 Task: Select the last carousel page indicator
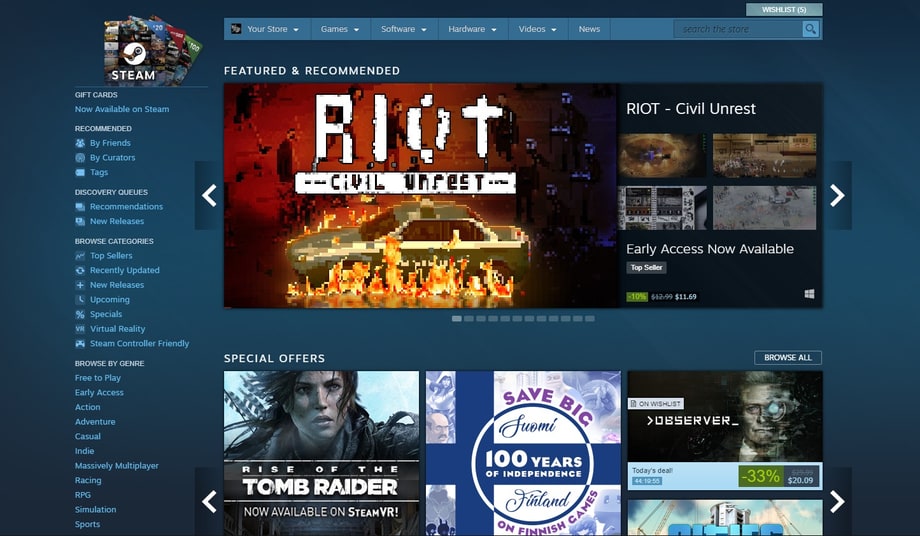590,318
